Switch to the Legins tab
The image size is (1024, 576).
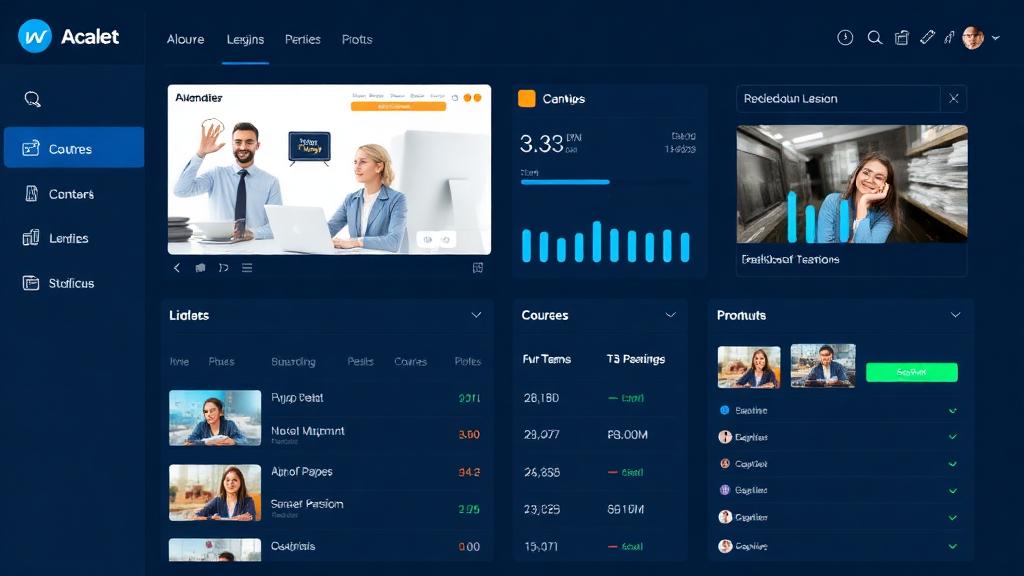[x=245, y=39]
